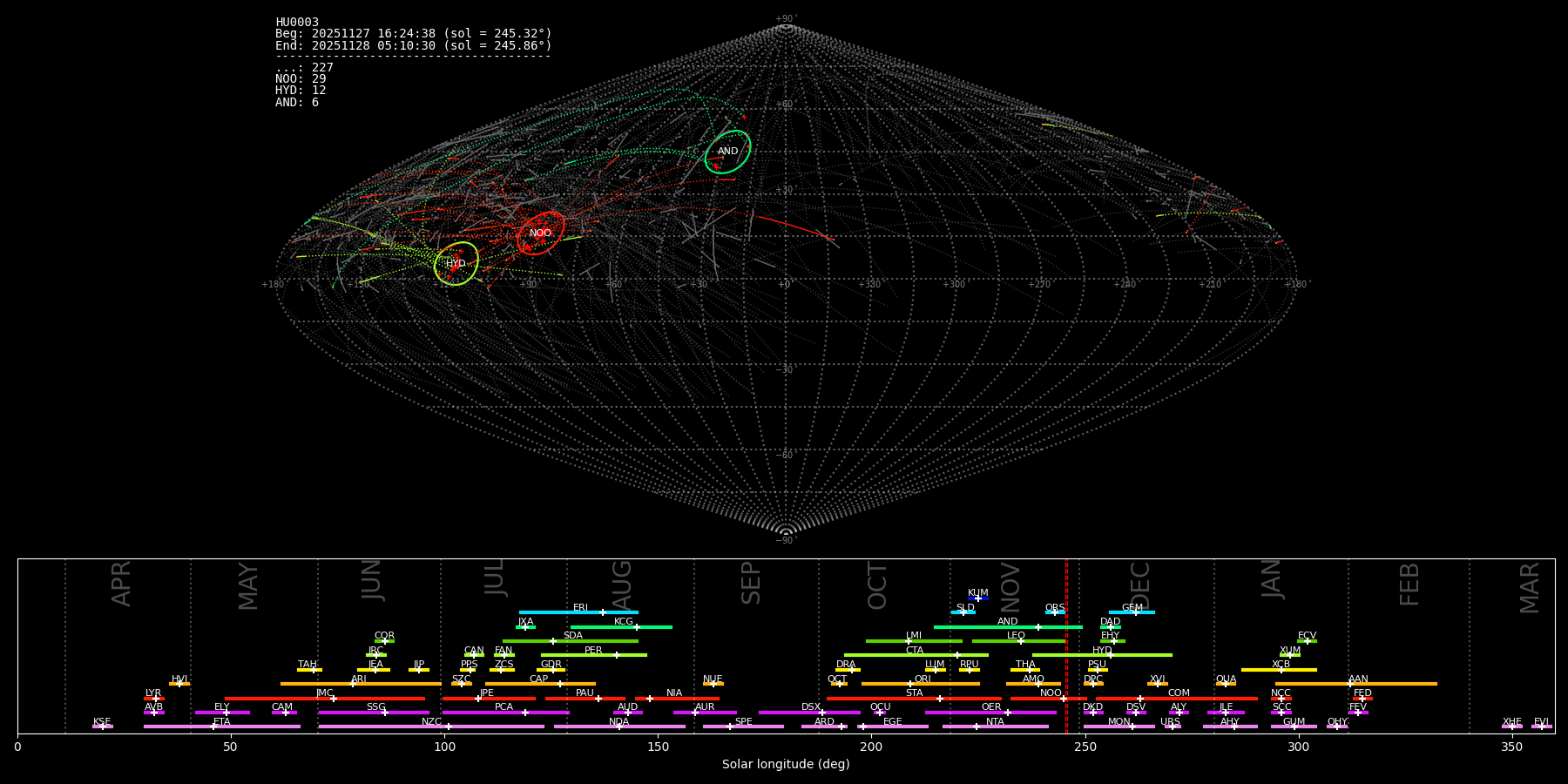
Task: Click the purple SSG activity bar
Action: click(x=374, y=713)
